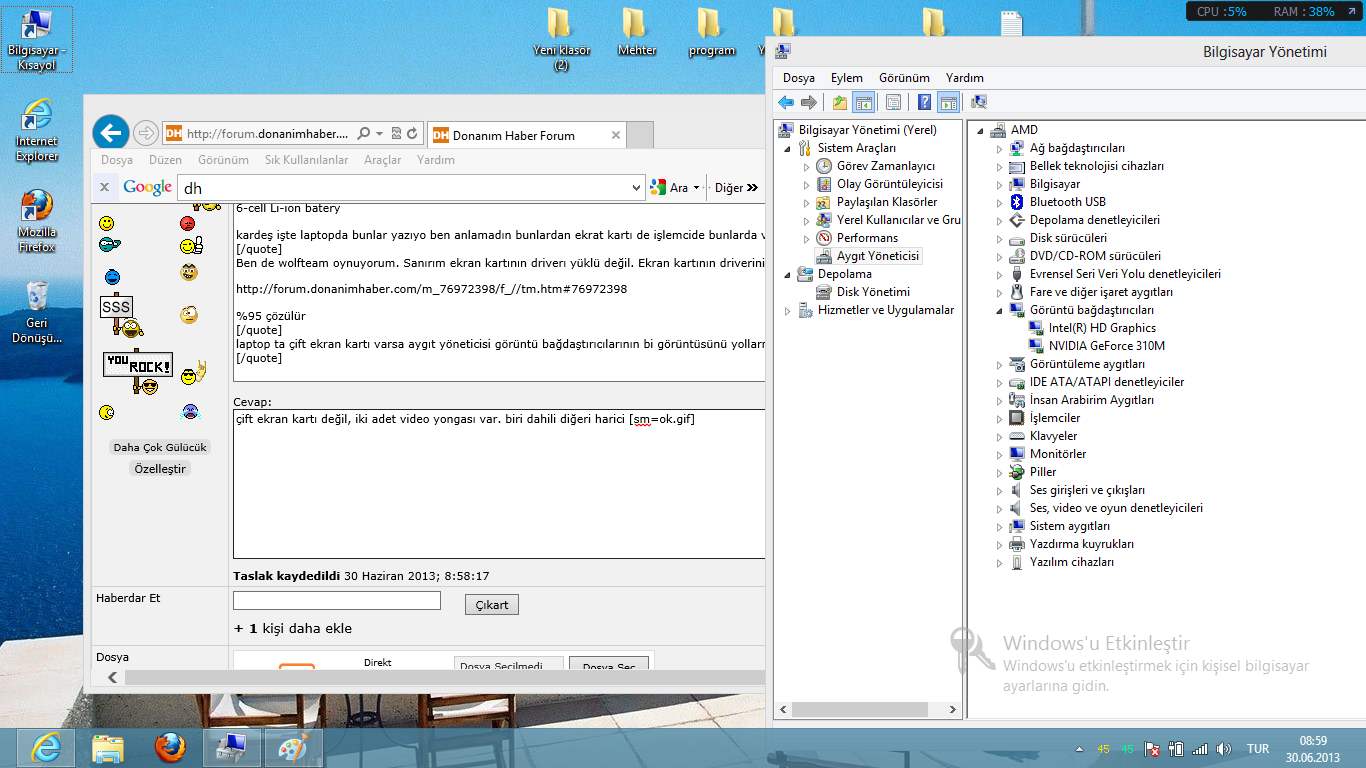Collapse Görüntü bağdaştırıcıları device category
This screenshot has width=1366, height=768.
pyautogui.click(x=999, y=310)
